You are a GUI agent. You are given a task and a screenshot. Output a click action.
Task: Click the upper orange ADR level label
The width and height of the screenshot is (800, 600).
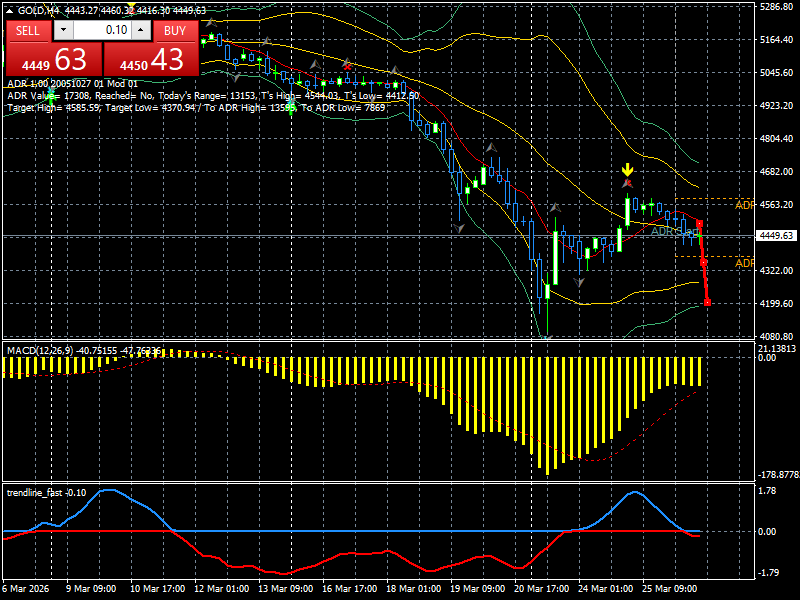click(x=744, y=205)
